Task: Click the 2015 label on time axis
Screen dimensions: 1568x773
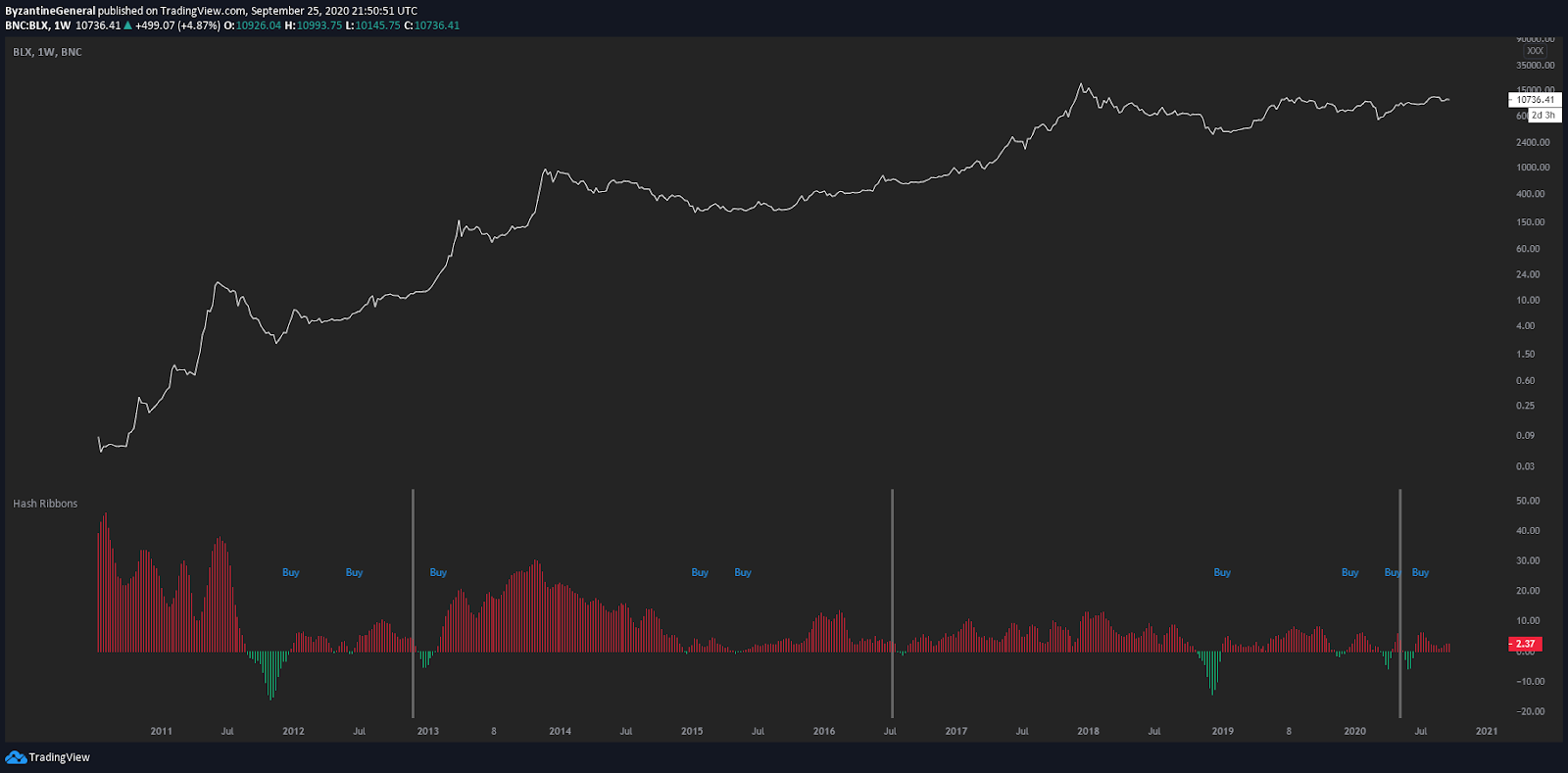Action: click(692, 731)
